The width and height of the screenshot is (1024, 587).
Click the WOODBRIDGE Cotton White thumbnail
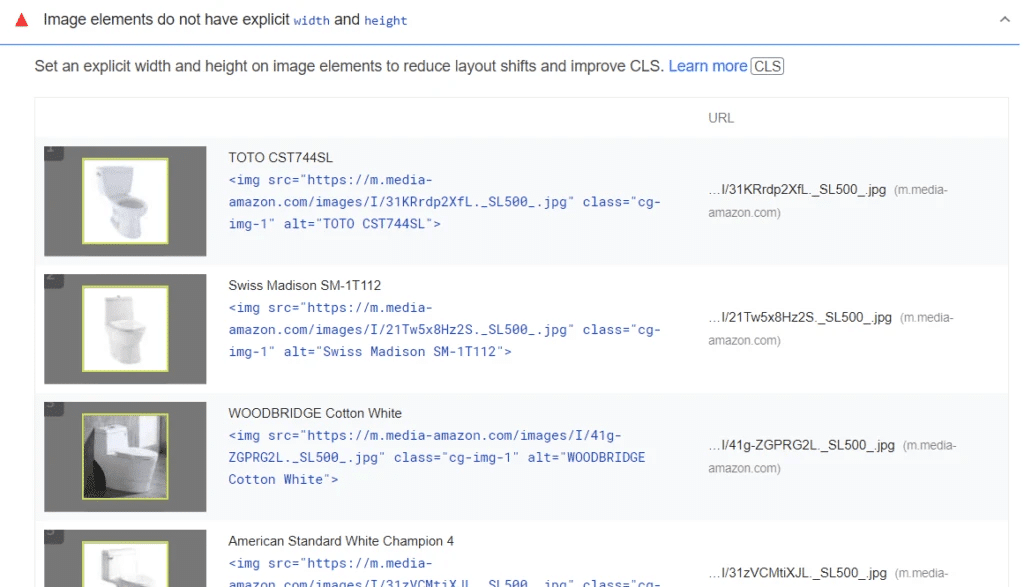[x=125, y=457]
